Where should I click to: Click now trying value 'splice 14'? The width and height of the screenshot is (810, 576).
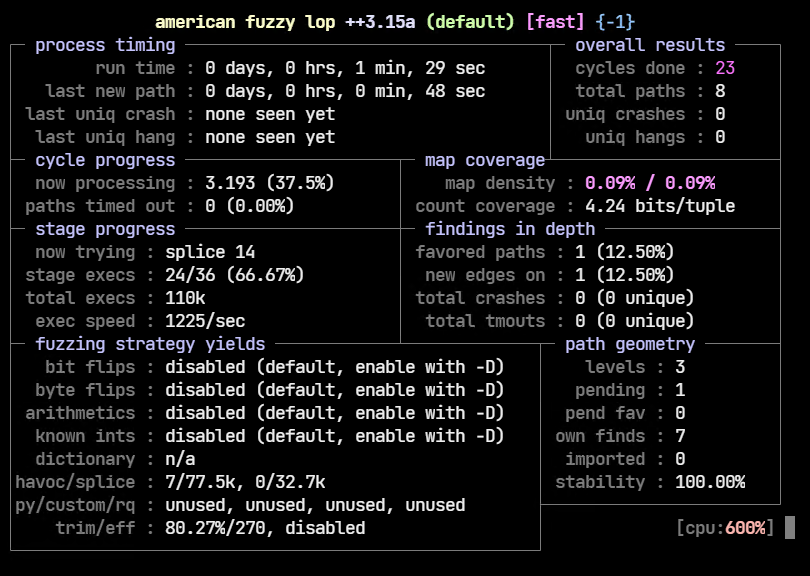pyautogui.click(x=210, y=252)
